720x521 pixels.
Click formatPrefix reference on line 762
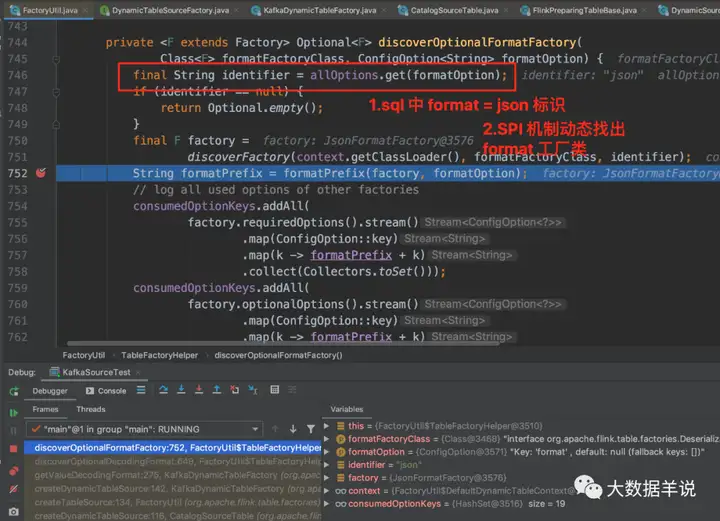tap(351, 337)
